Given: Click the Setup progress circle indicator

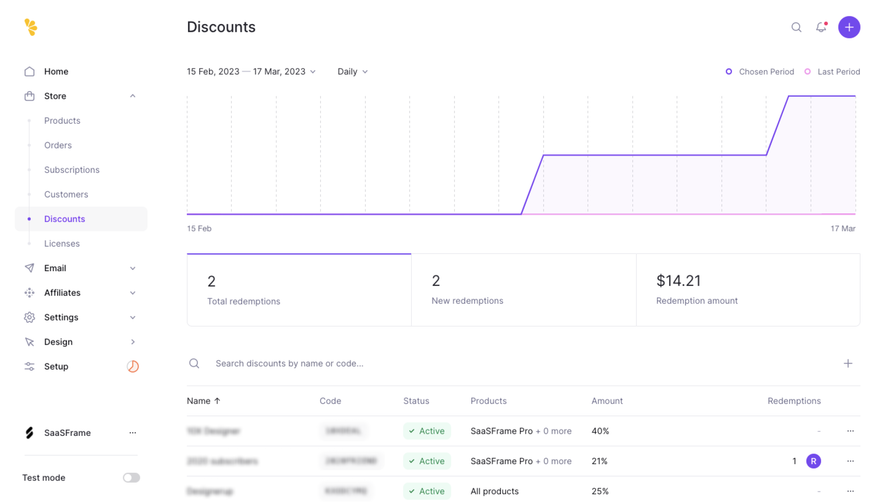Looking at the screenshot, I should coord(133,366).
